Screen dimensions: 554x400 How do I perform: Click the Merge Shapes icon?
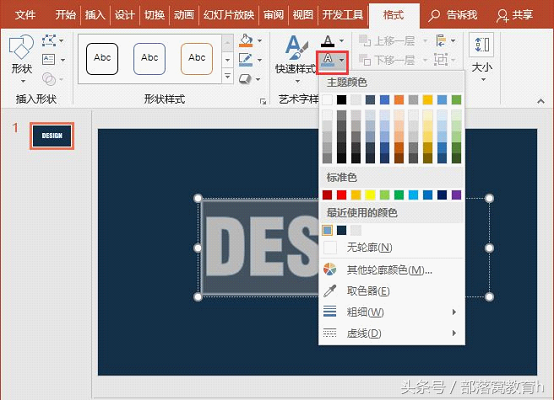(x=49, y=78)
